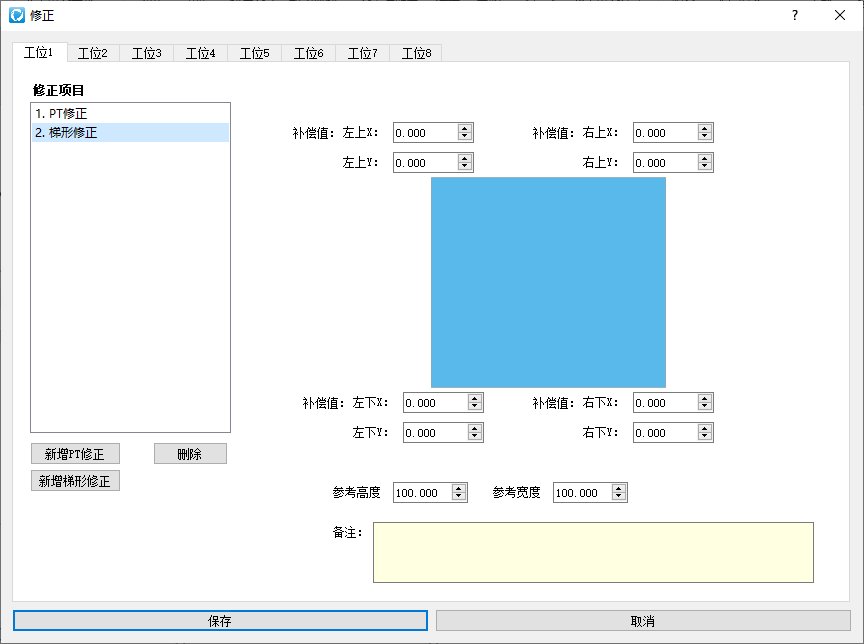This screenshot has width=864, height=644.
Task: Close the 修正 dialog window
Action: (840, 15)
